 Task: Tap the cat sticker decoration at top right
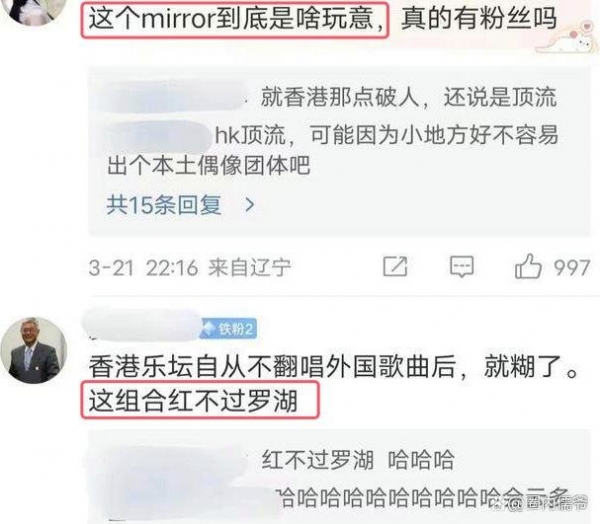(566, 36)
